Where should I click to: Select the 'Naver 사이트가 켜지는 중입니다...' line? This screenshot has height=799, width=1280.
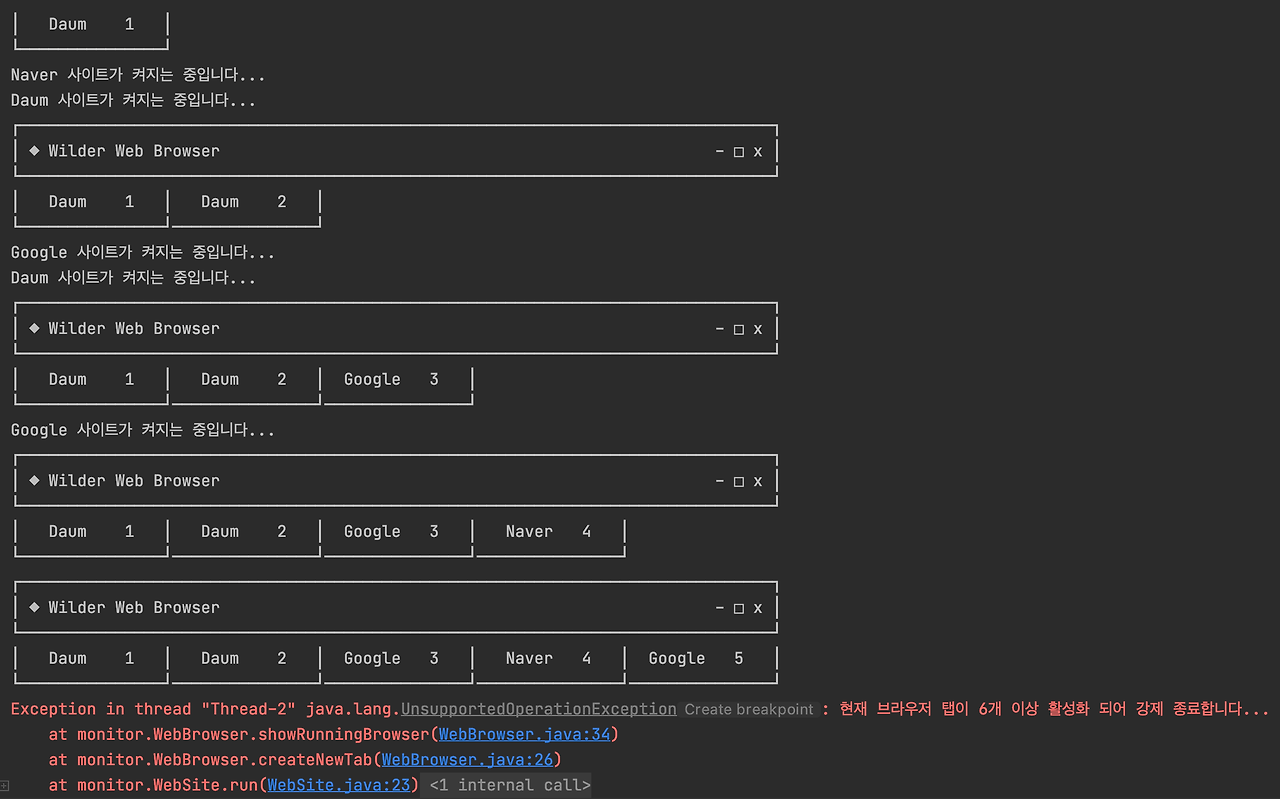click(x=138, y=75)
